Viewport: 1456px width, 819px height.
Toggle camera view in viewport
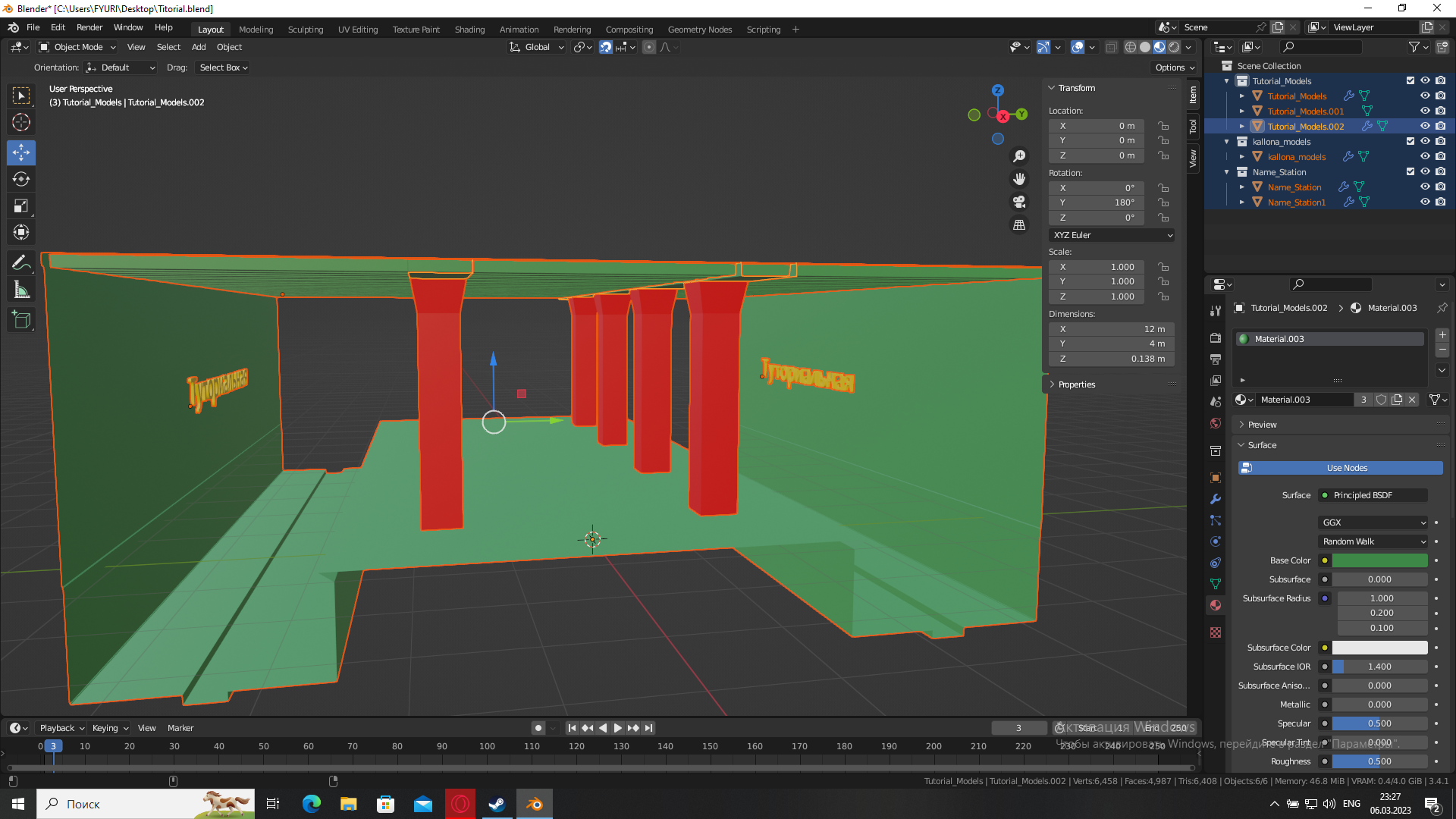coord(1019,202)
